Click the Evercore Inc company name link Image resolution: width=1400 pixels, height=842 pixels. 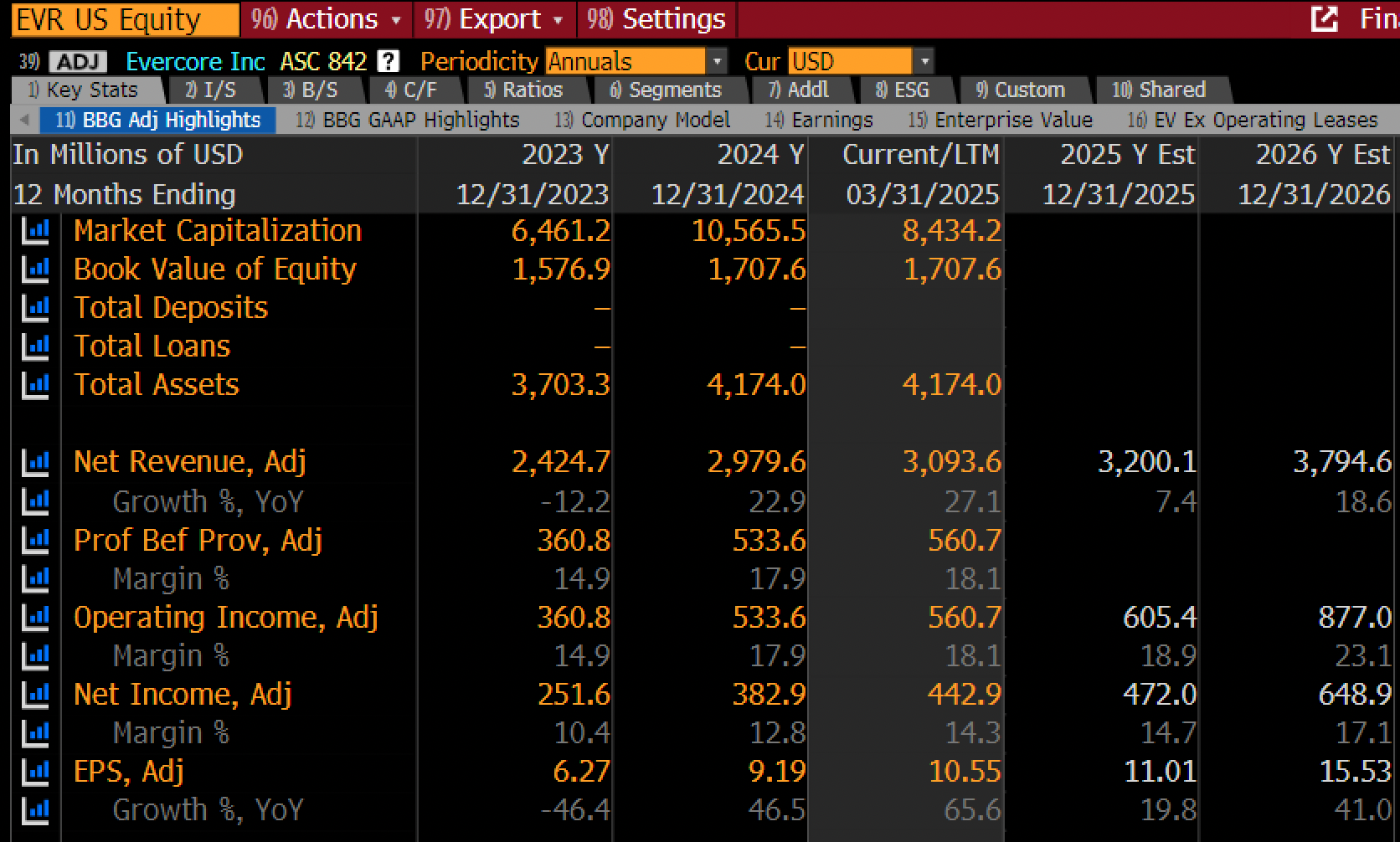pos(195,62)
